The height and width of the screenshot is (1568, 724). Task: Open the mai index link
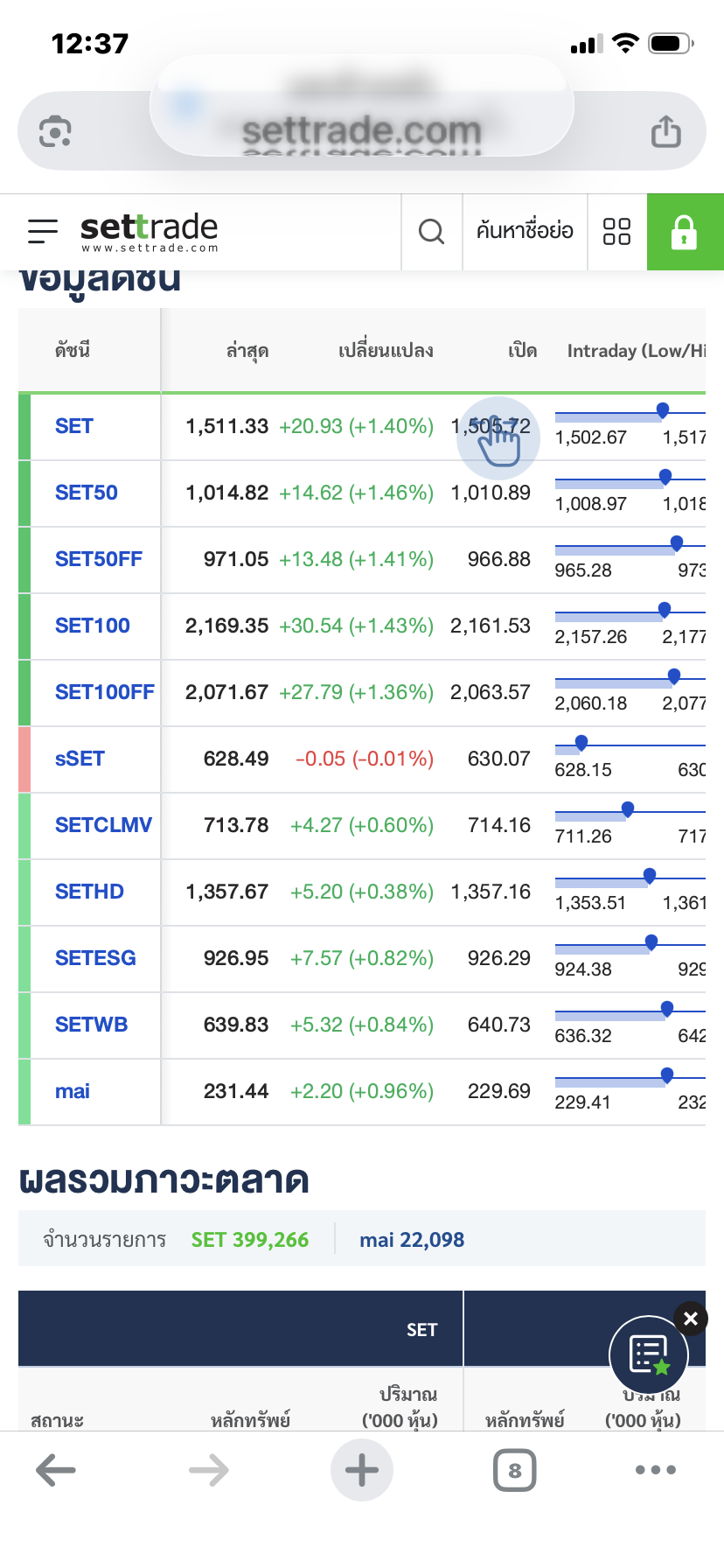click(x=73, y=1091)
